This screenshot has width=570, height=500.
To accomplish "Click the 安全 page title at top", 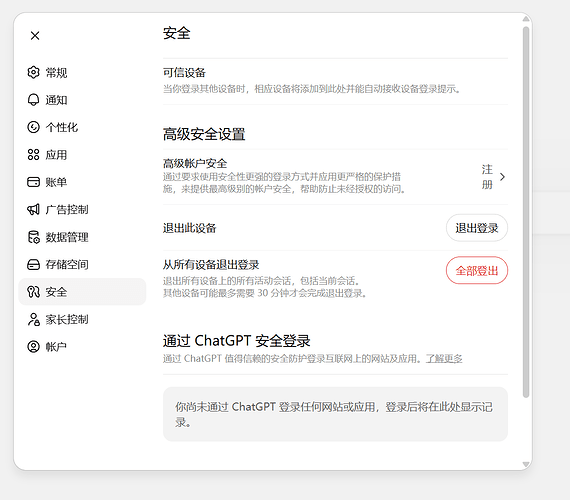I will [x=177, y=33].
